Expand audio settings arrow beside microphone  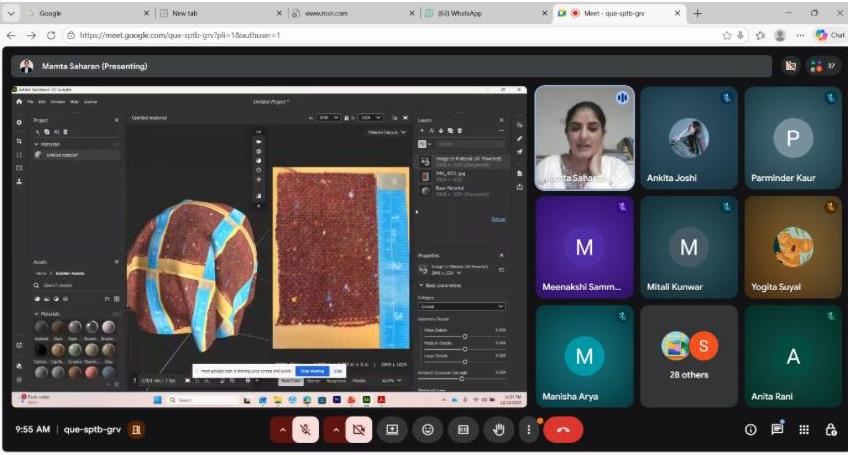tap(282, 429)
